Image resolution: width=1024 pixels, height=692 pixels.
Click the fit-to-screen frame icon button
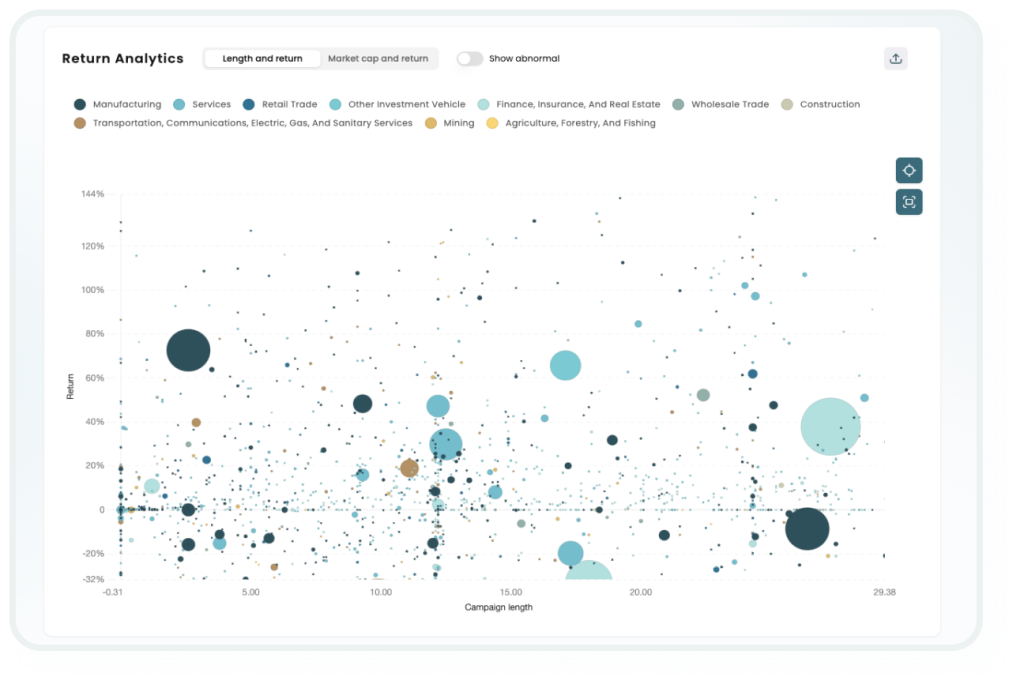909,202
